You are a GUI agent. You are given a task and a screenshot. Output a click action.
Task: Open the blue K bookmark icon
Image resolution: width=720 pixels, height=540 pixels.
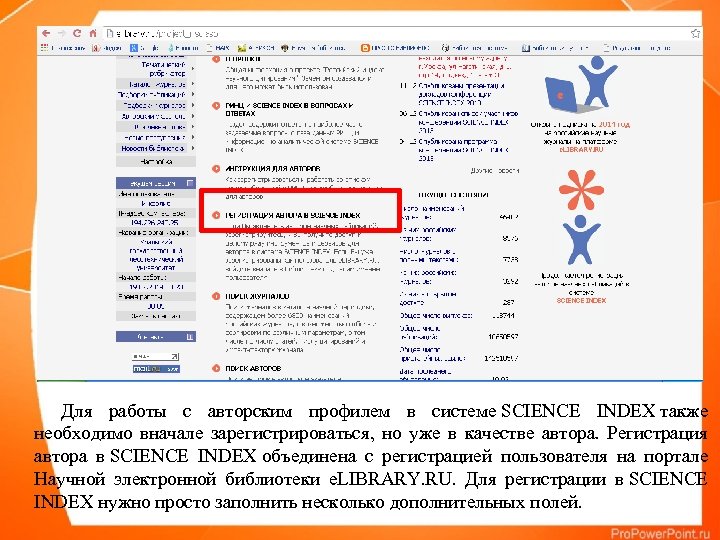click(134, 47)
